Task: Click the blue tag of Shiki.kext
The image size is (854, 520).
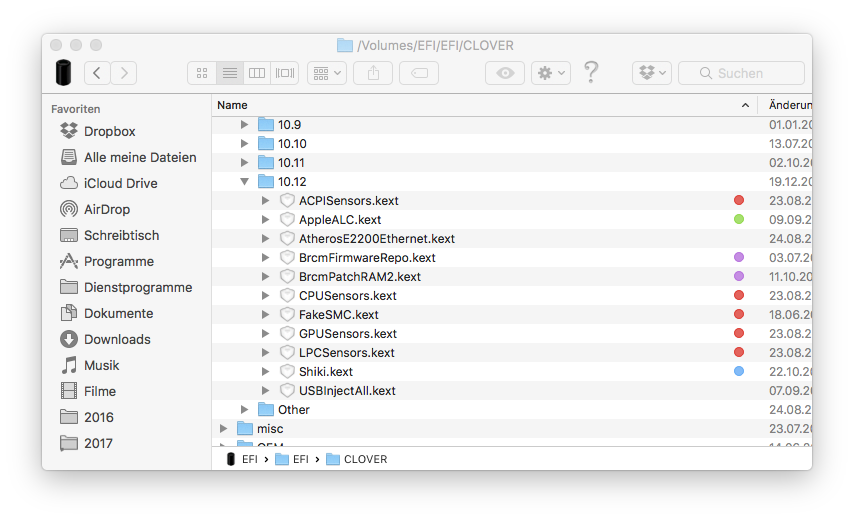Action: click(739, 371)
